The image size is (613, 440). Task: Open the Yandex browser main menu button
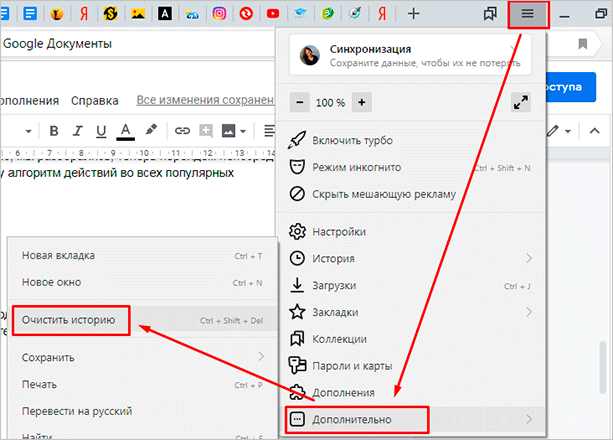point(527,14)
